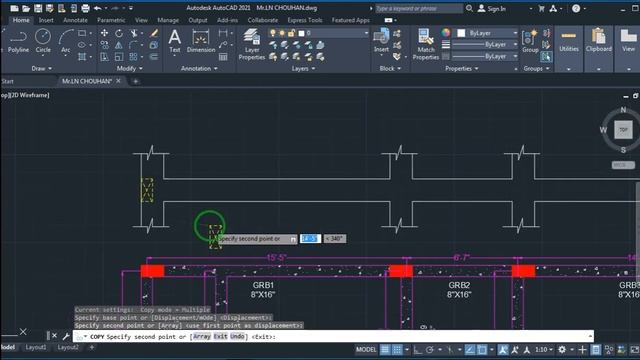The height and width of the screenshot is (360, 640).
Task: Click the Group tool icon
Action: coord(530,41)
